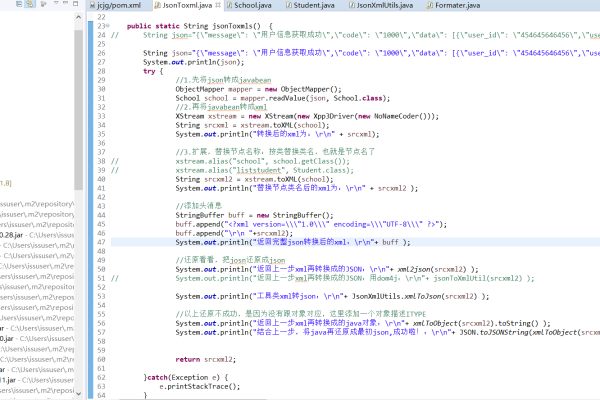Close the JsonToxml.java tab
The height and width of the screenshot is (400, 600).
pyautogui.click(x=218, y=5)
